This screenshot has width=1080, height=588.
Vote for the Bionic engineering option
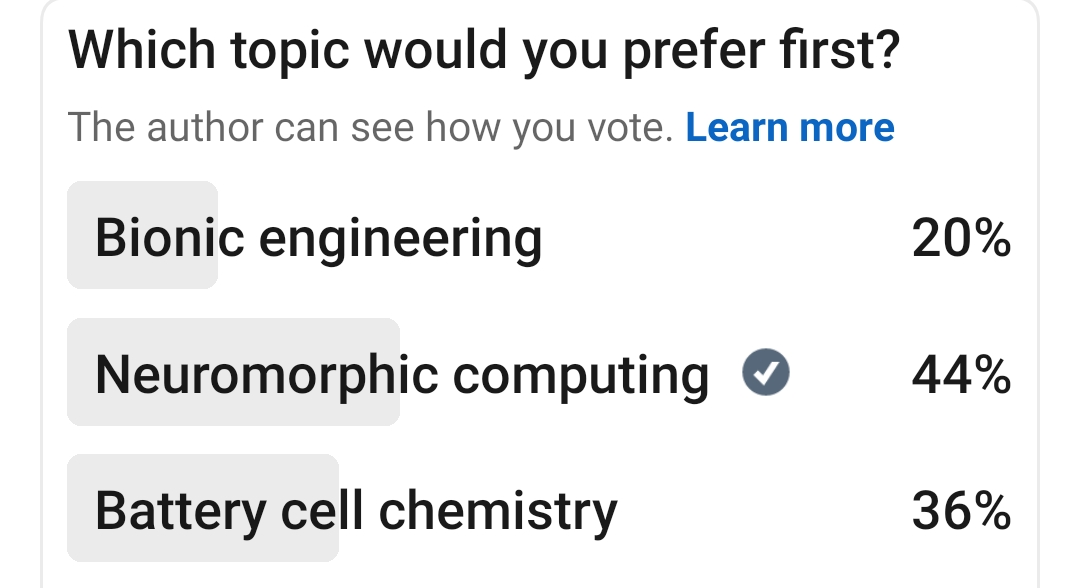pyautogui.click(x=318, y=238)
